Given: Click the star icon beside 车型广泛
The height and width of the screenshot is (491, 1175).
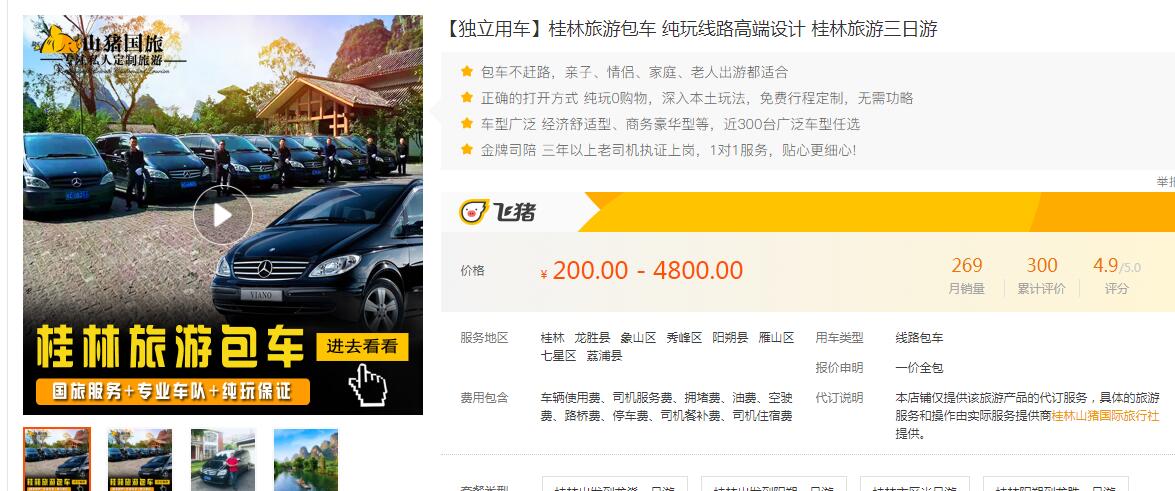Looking at the screenshot, I should 467,124.
